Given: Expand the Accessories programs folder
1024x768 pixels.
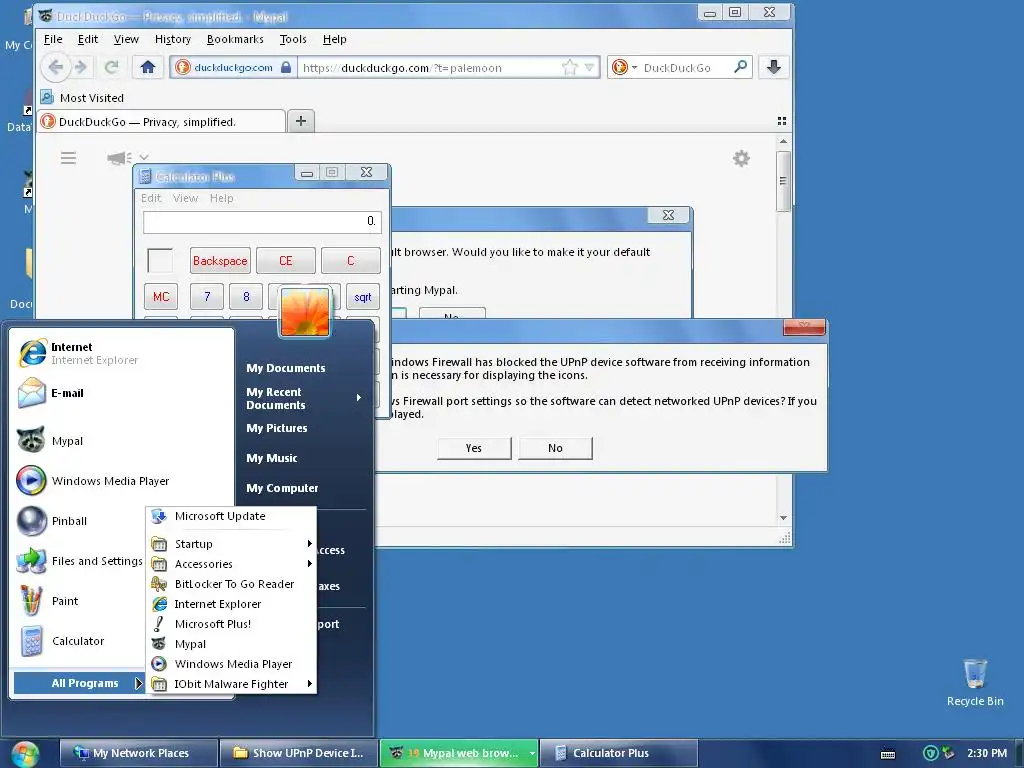Looking at the screenshot, I should (x=232, y=564).
